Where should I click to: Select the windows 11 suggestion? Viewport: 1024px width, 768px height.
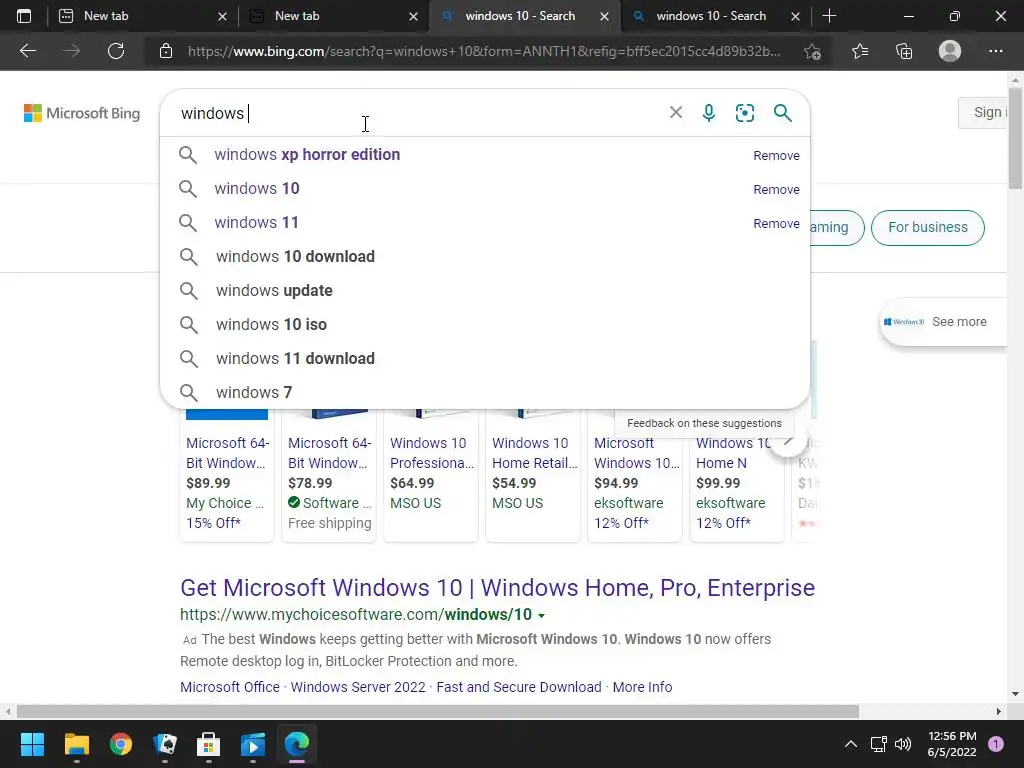pos(256,223)
